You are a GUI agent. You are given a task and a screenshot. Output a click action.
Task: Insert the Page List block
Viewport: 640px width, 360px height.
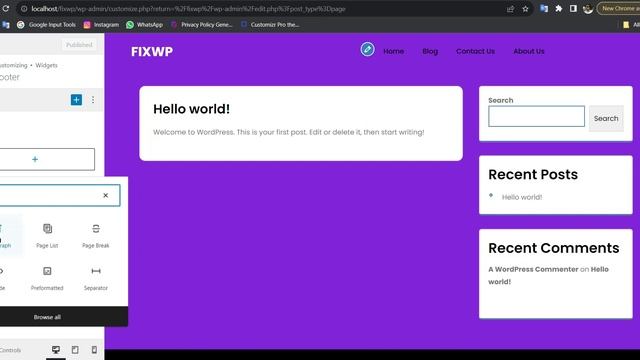[47, 236]
